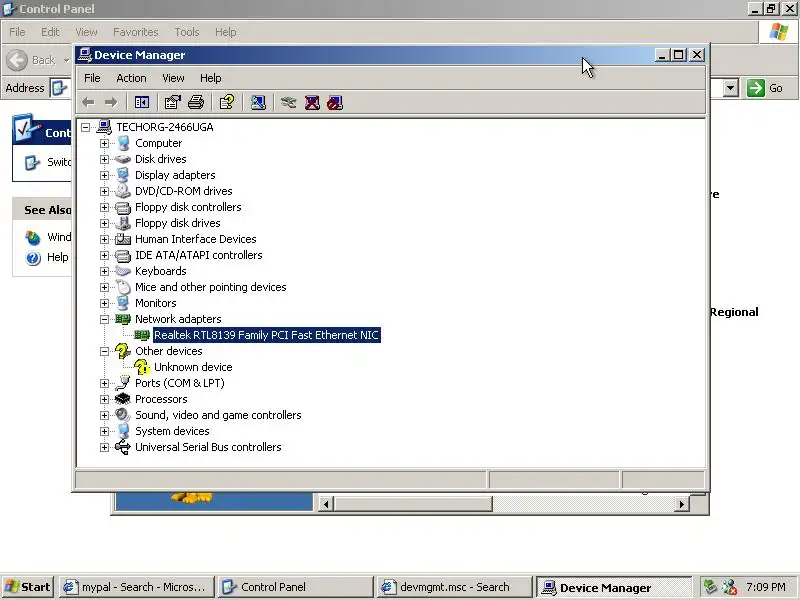The width and height of the screenshot is (800, 600).
Task: Select the Unknown device entry
Action: [x=193, y=367]
